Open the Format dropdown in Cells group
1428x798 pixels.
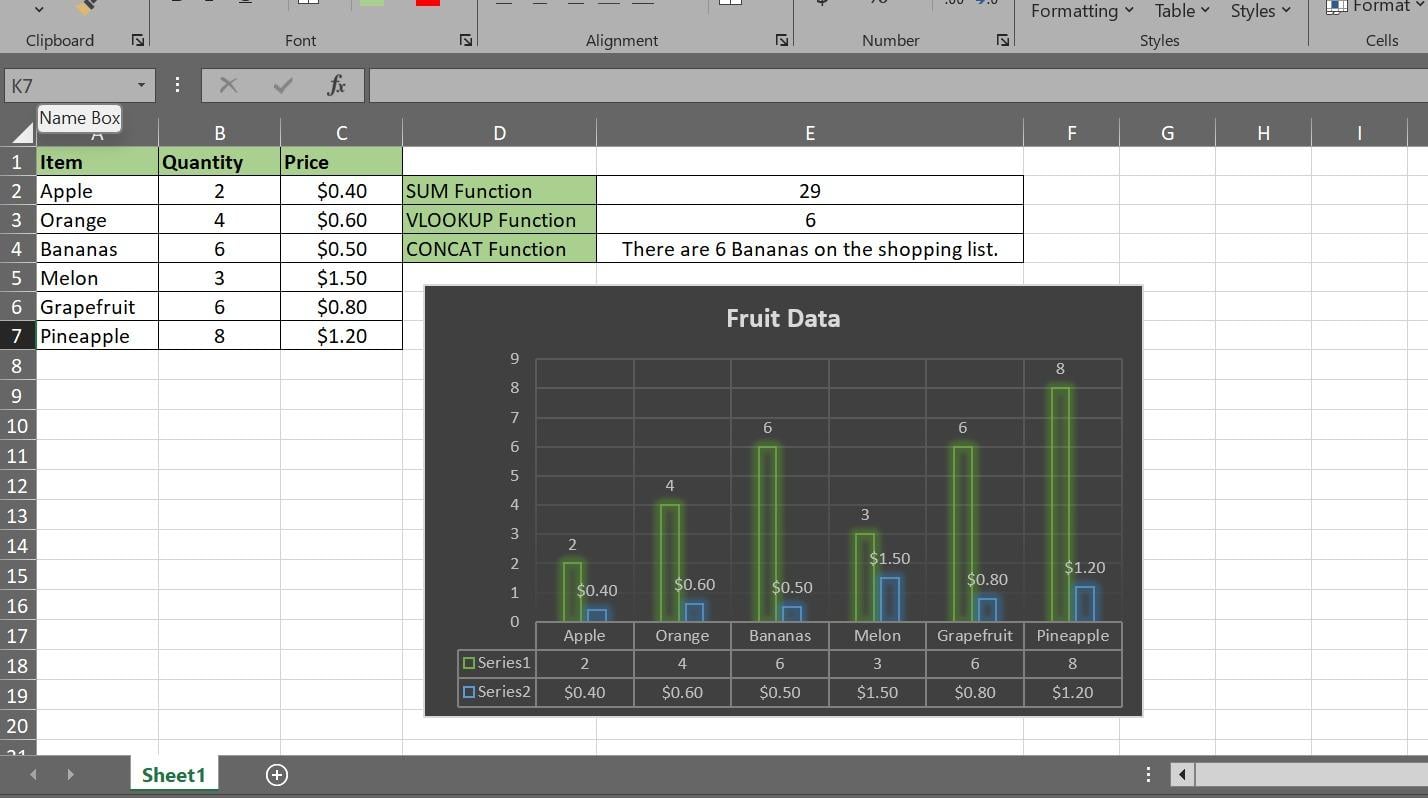click(x=1374, y=7)
